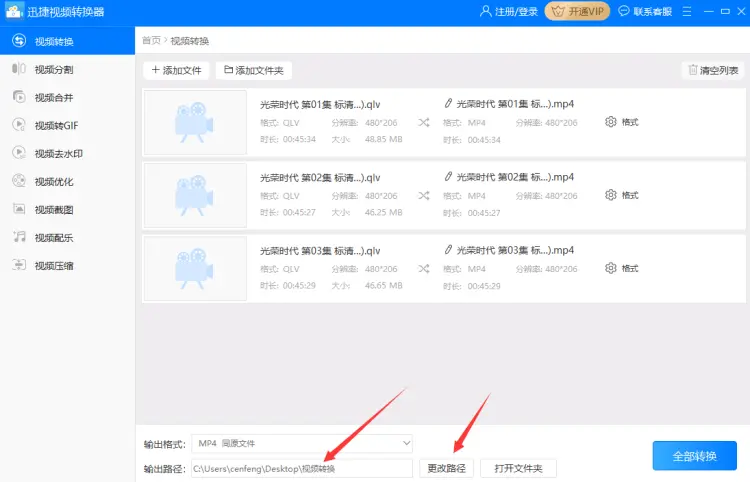Viewport: 750px width, 482px height.
Task: Open the 视频去水印 sidebar section
Action: click(x=67, y=153)
